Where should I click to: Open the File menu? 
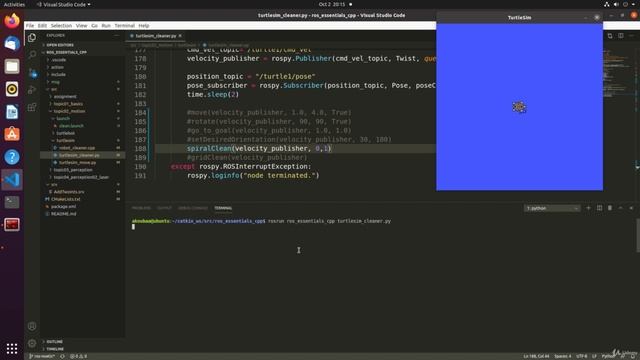click(30, 25)
